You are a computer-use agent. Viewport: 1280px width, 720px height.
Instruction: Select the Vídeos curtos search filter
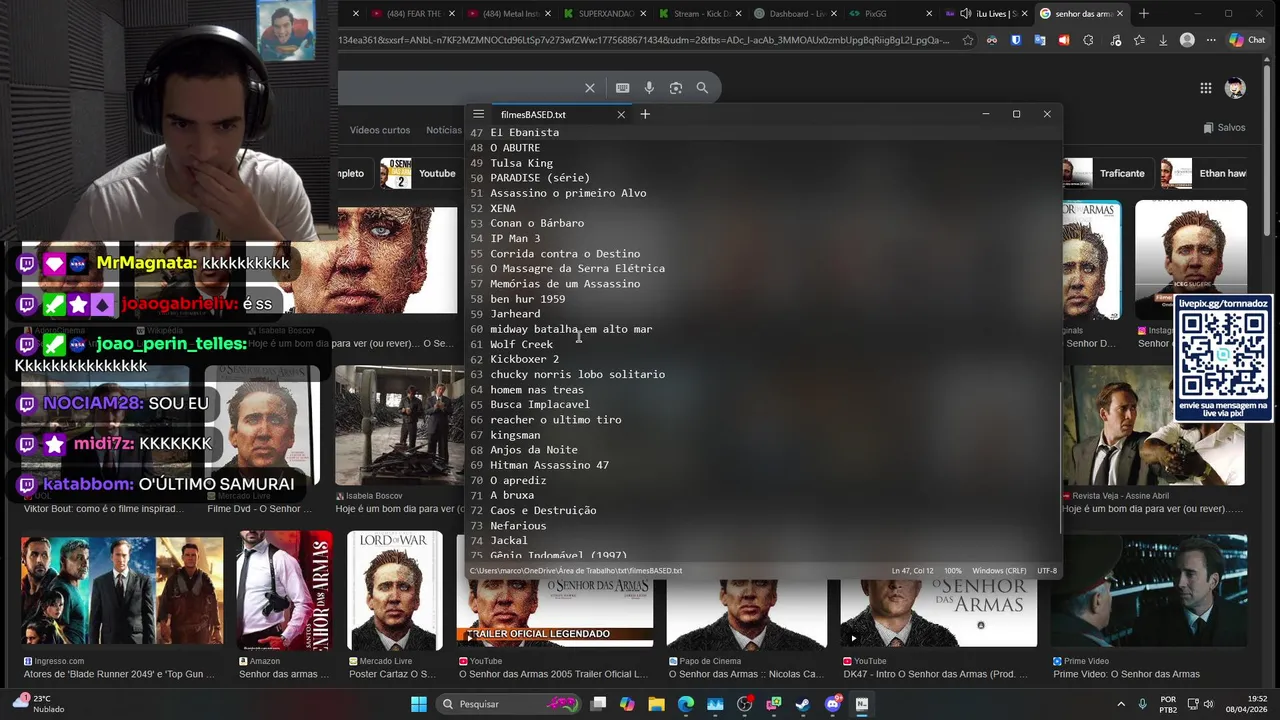380,130
